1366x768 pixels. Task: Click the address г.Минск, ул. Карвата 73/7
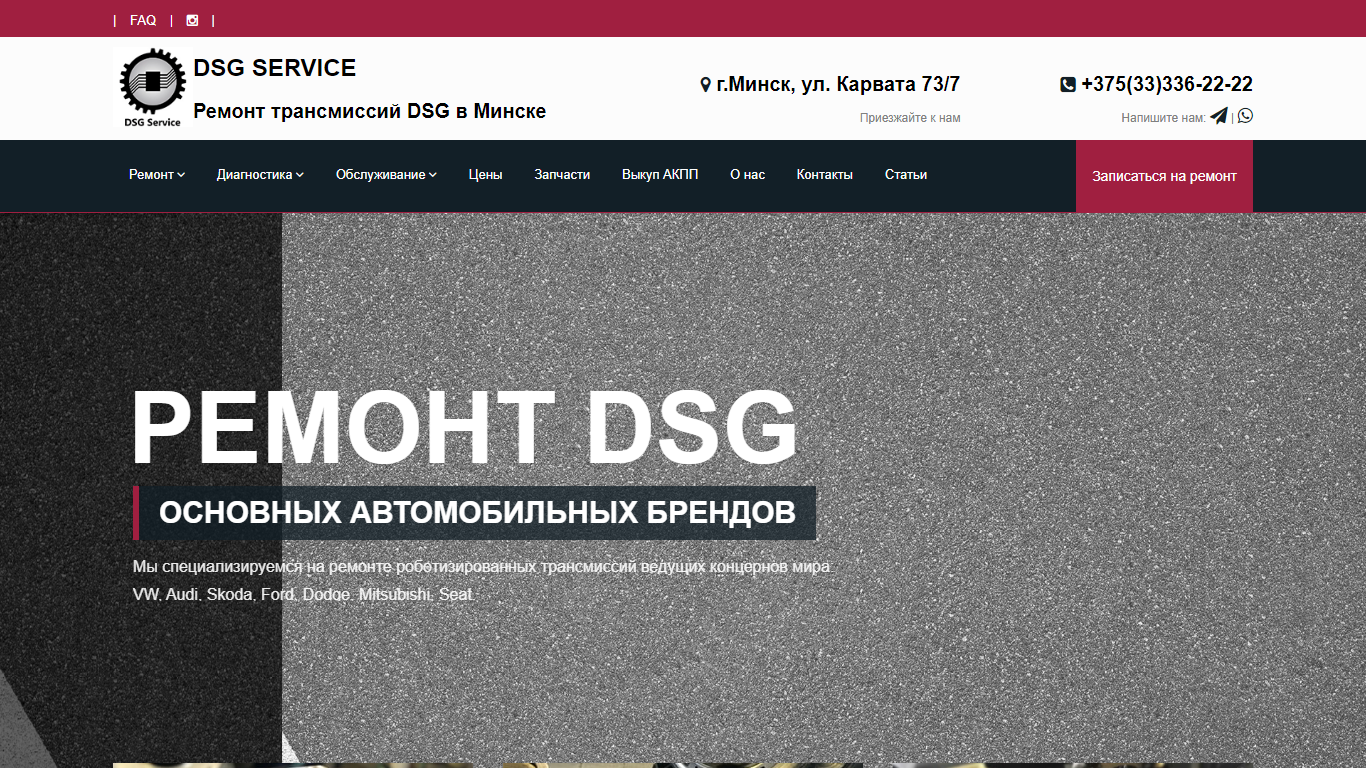click(838, 85)
